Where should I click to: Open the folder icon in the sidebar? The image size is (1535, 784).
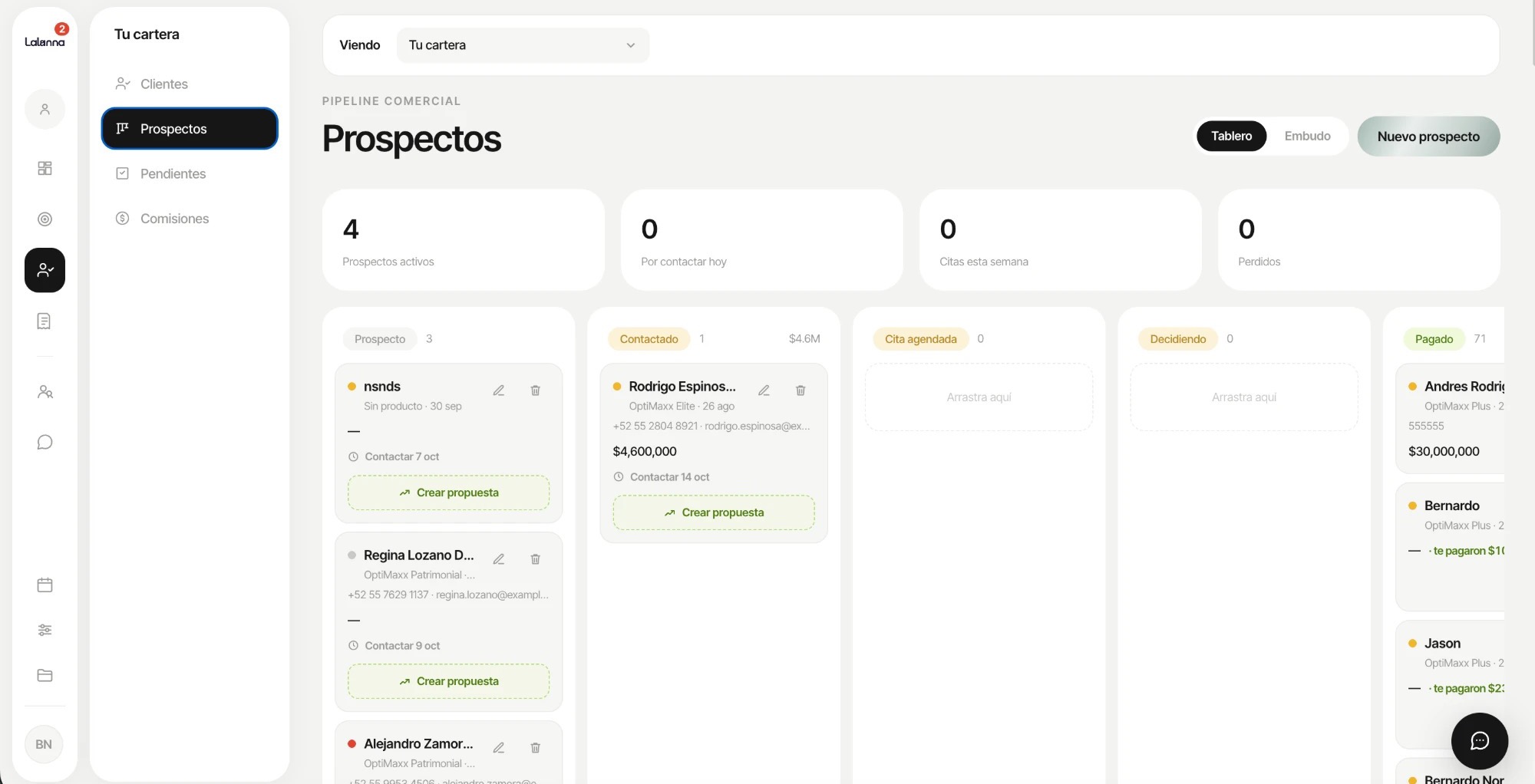tap(45, 675)
